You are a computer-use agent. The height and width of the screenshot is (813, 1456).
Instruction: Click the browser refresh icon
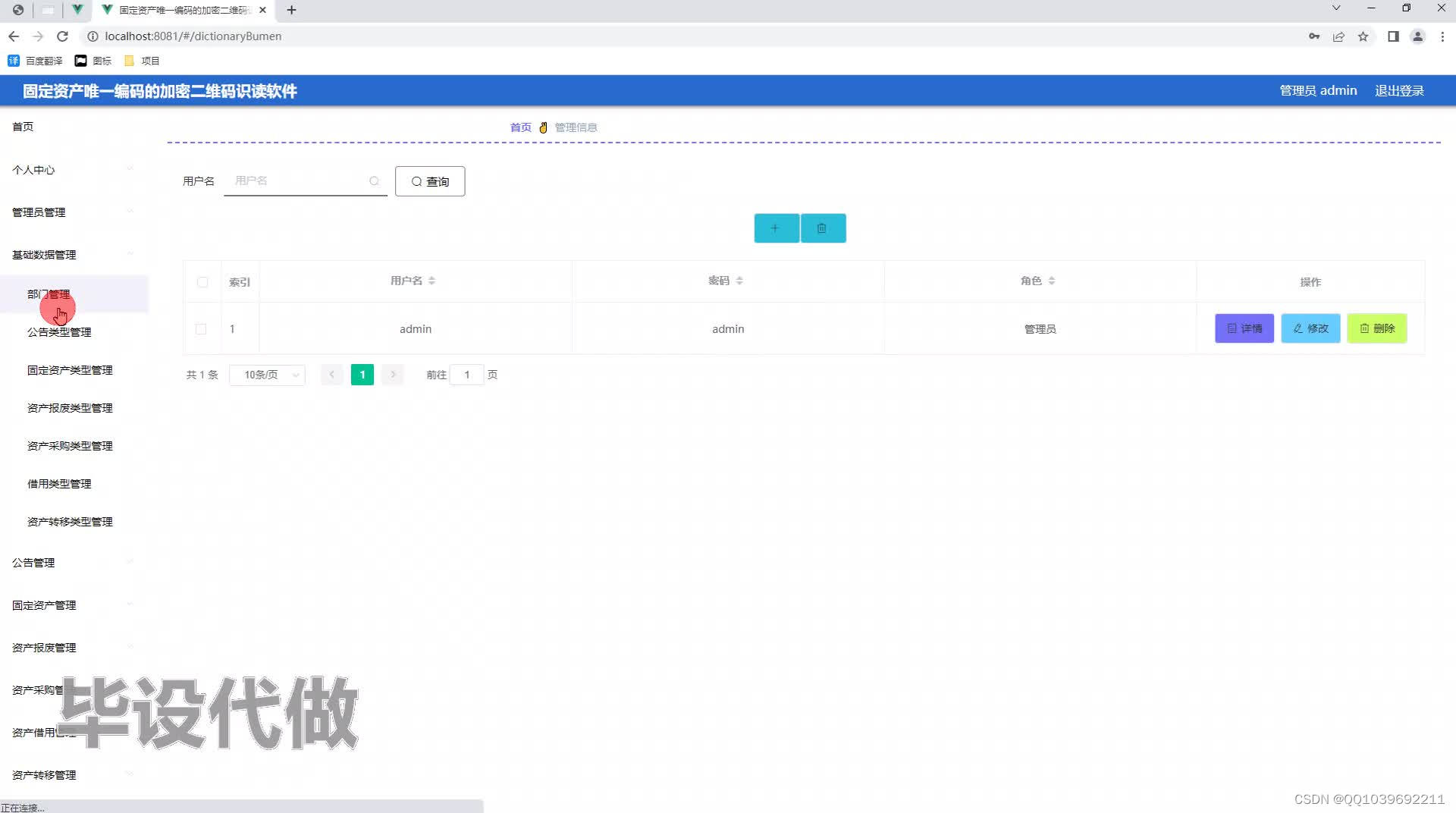63,36
